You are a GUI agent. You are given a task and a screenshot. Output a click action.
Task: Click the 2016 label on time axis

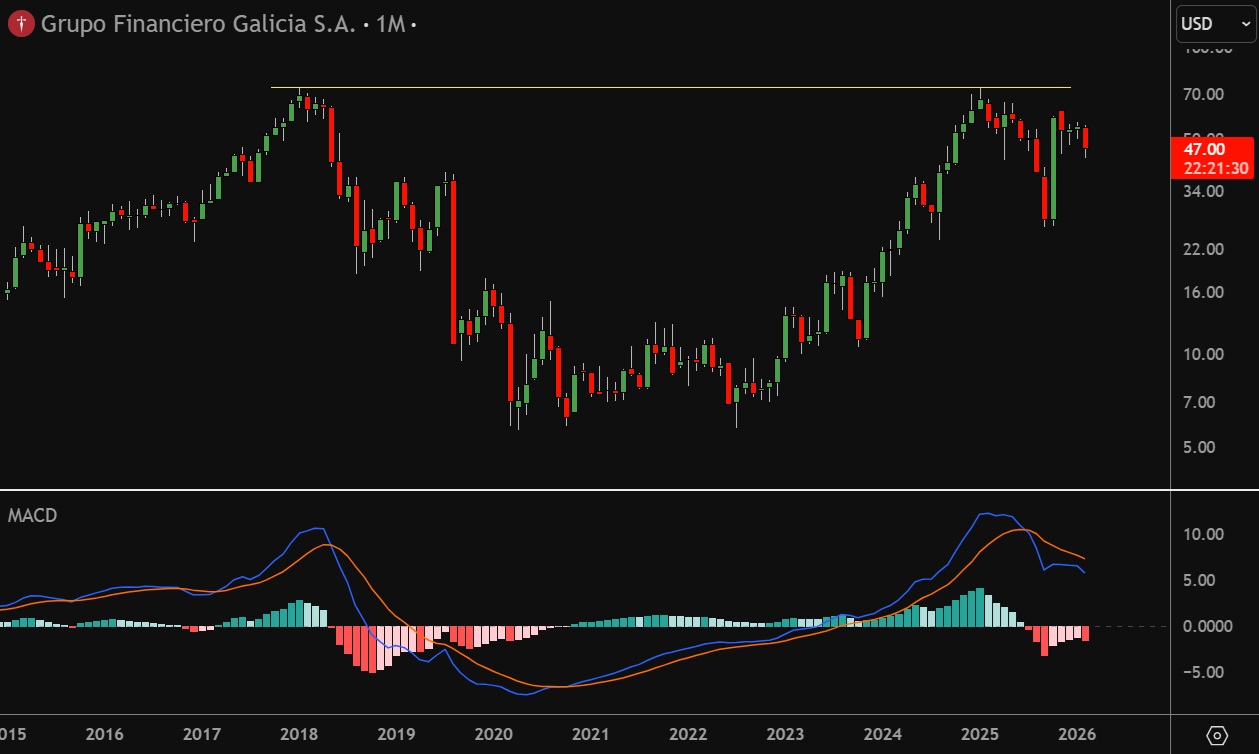click(104, 735)
